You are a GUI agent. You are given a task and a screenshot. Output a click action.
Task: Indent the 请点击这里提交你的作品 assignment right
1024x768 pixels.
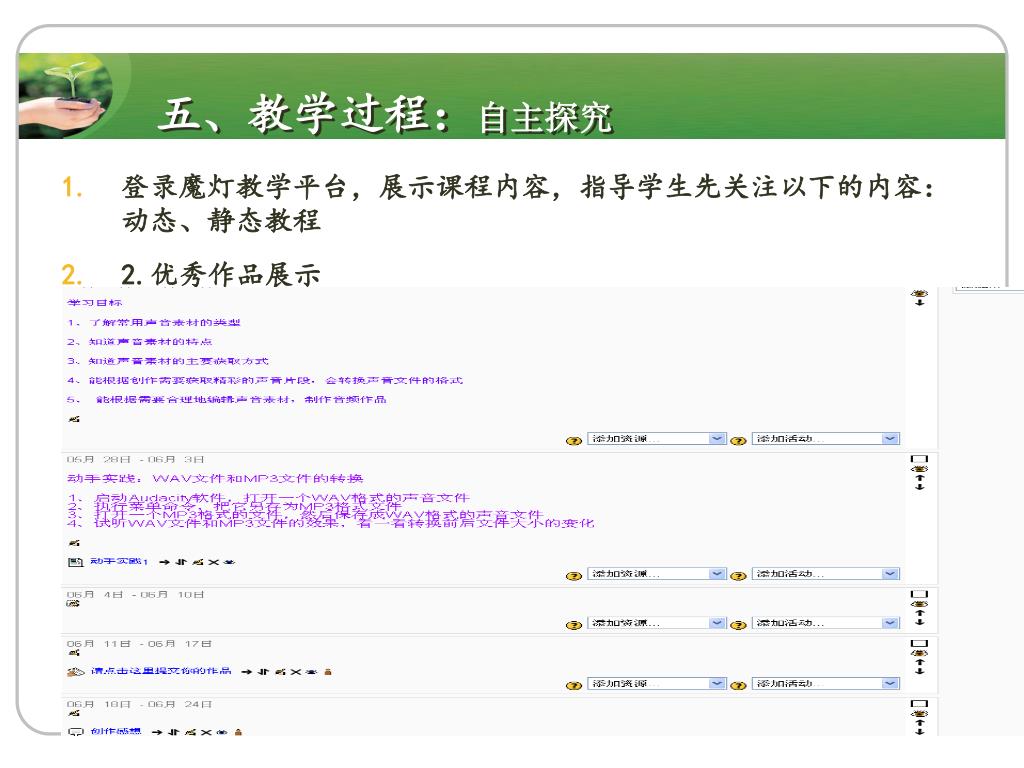246,671
